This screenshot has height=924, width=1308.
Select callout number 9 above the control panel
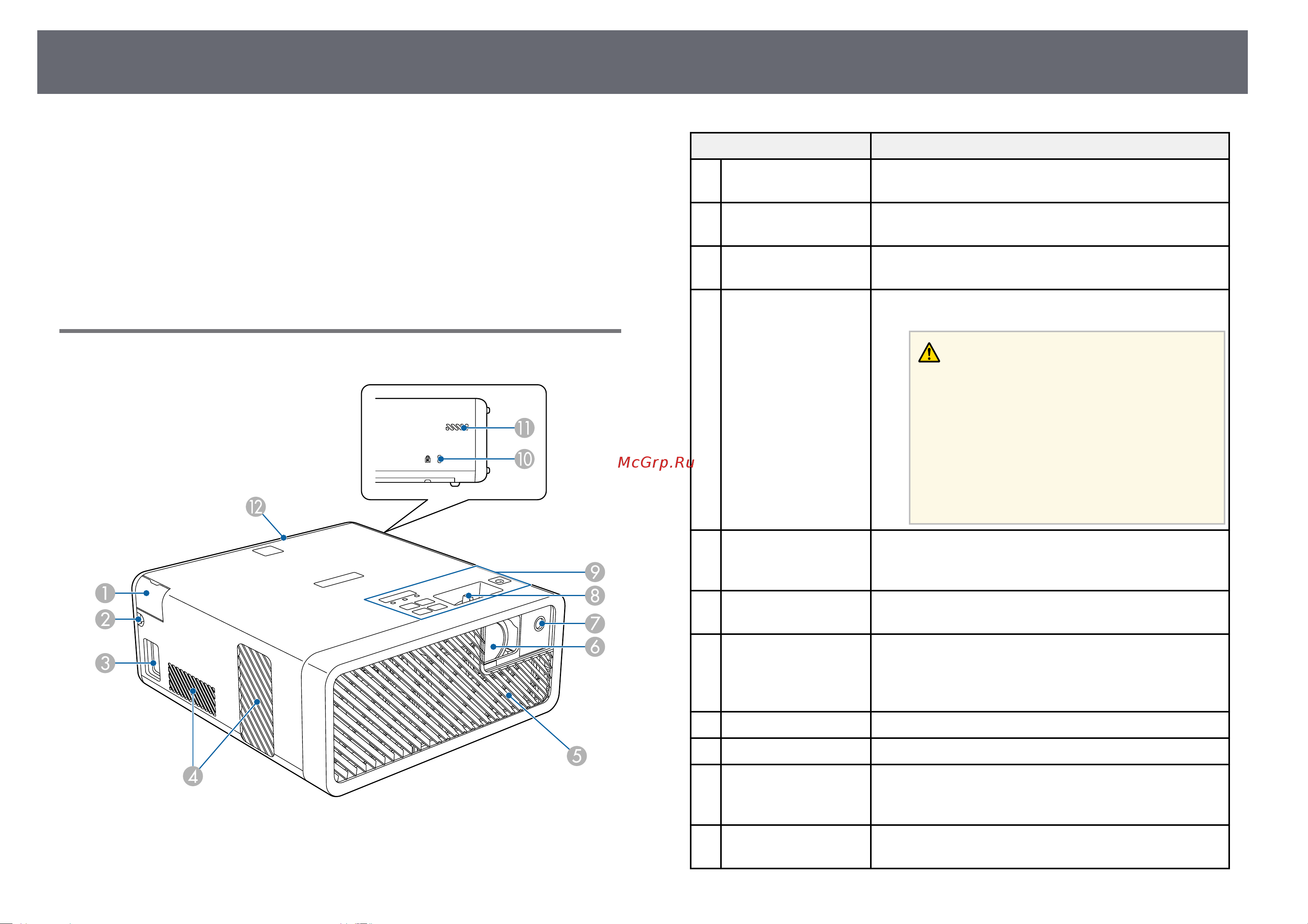[x=595, y=572]
